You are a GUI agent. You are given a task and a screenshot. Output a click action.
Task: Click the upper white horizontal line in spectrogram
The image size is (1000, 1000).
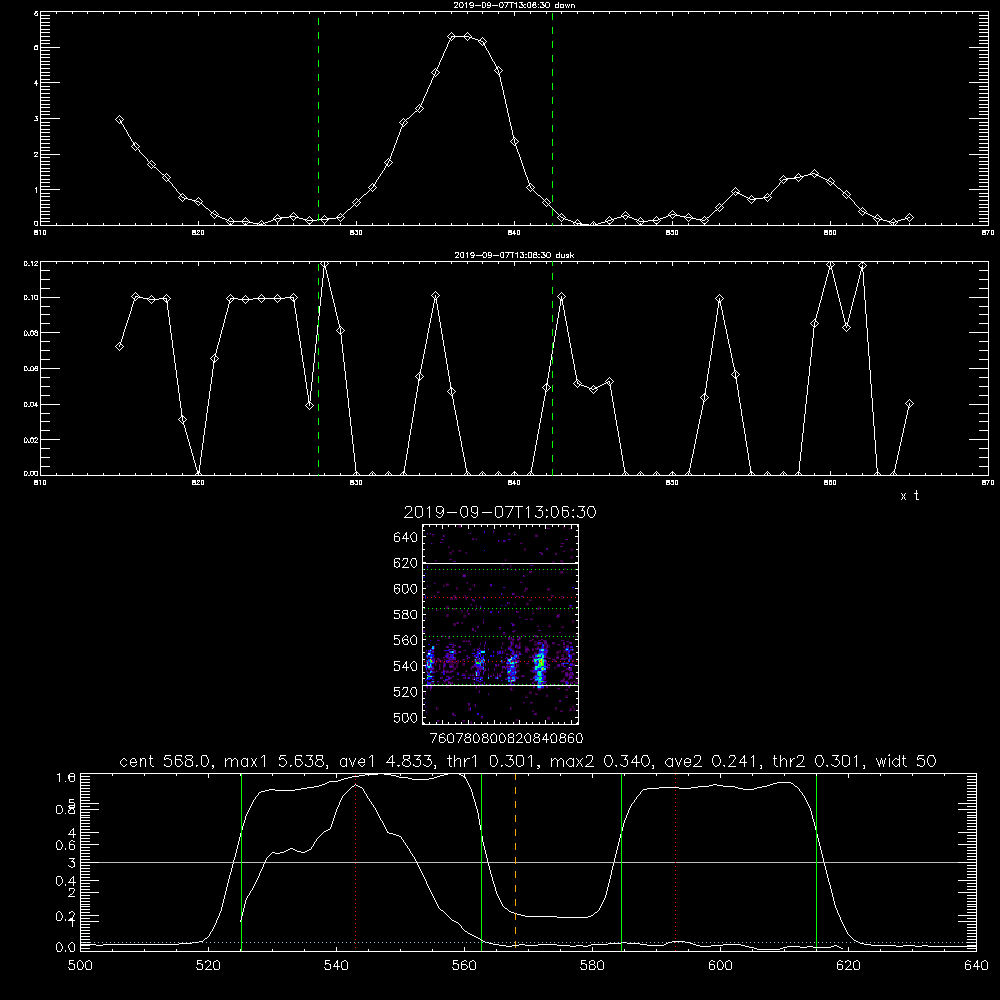pos(501,563)
